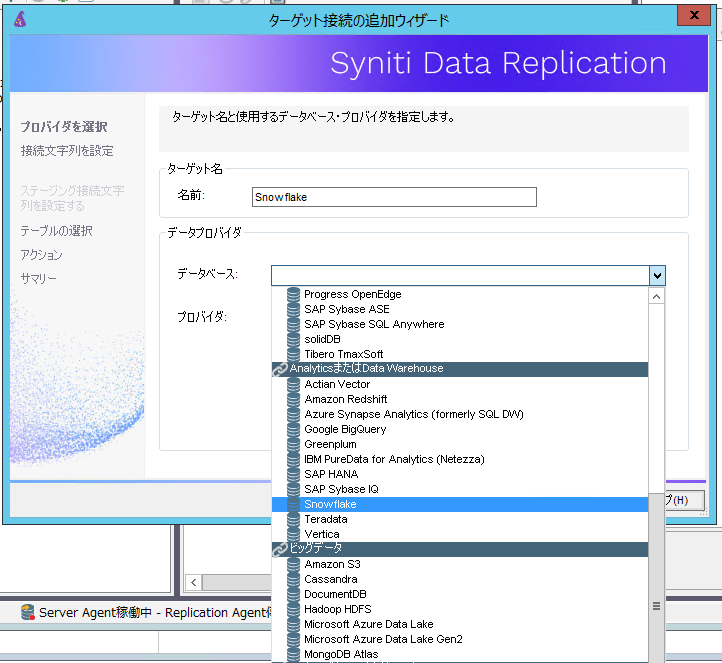Go to アクション wizard step
The image size is (722, 663).
41,255
